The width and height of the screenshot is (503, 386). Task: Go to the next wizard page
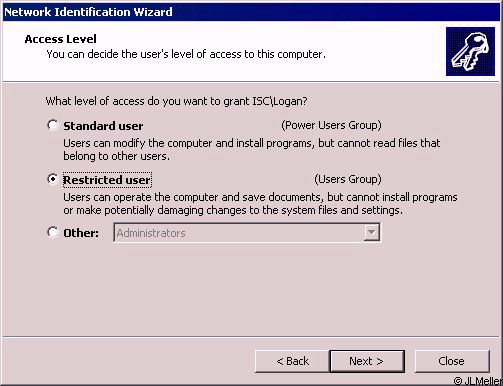pyautogui.click(x=367, y=361)
